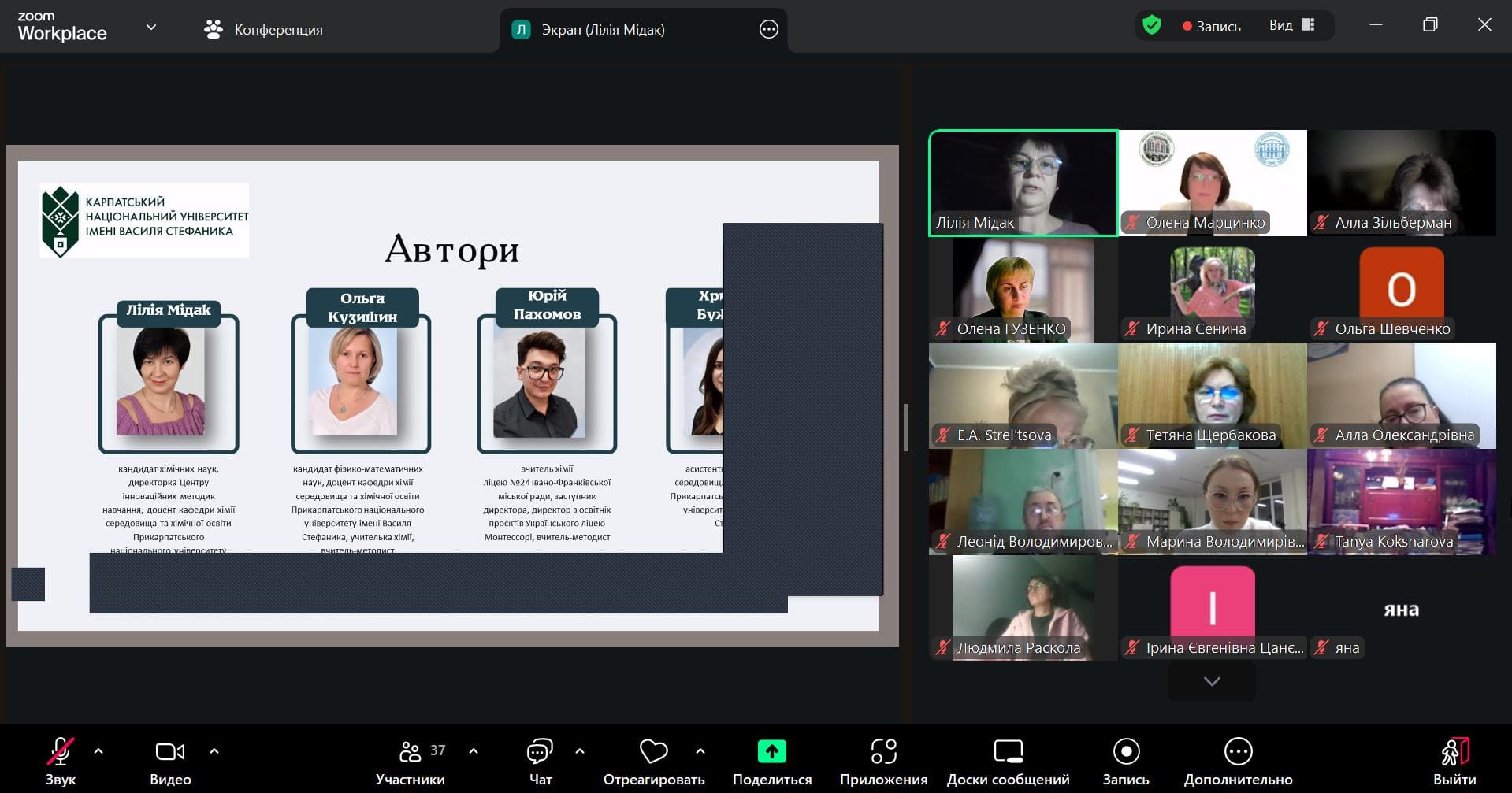Click the Отреагировать heart reactions icon

653,753
